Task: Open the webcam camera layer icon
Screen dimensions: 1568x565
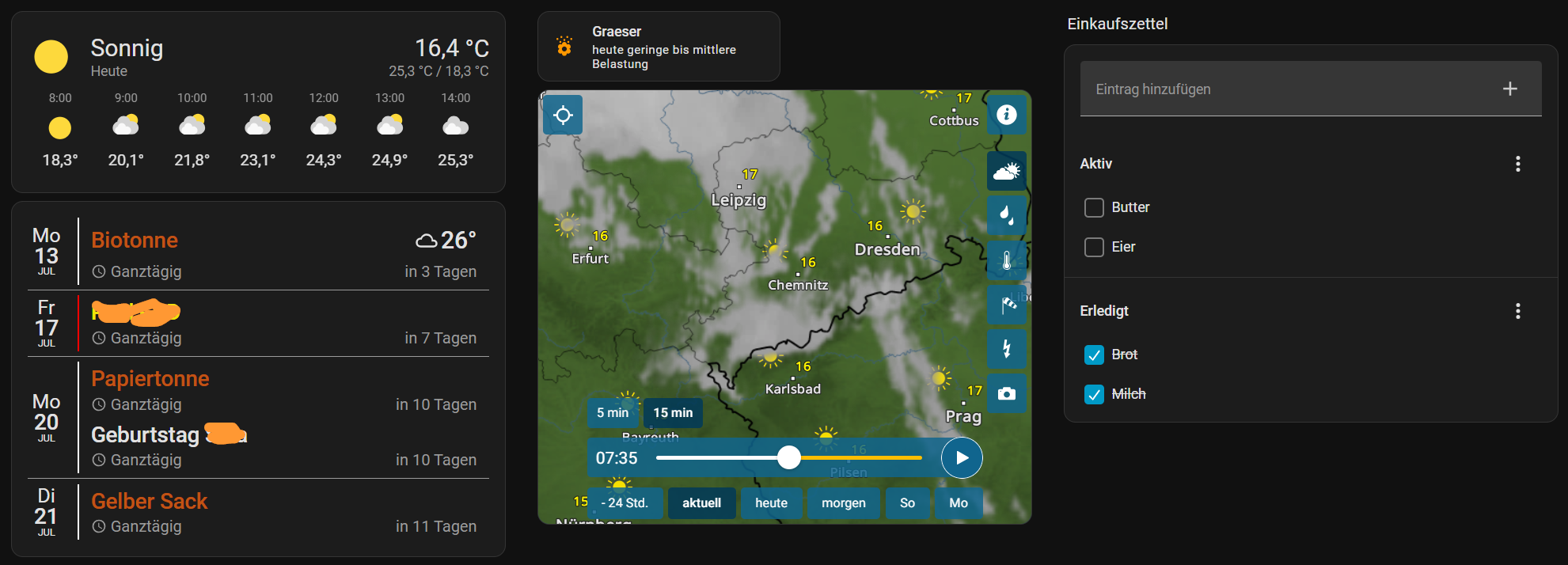Action: point(1007,393)
